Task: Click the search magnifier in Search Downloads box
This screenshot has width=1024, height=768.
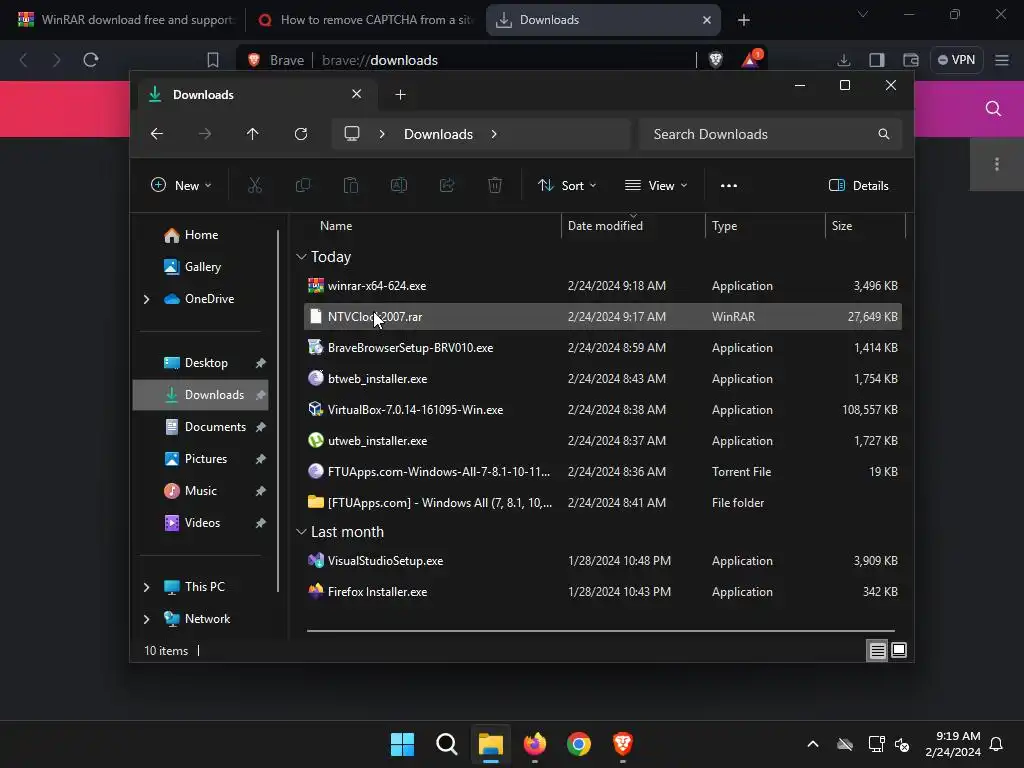Action: point(884,134)
